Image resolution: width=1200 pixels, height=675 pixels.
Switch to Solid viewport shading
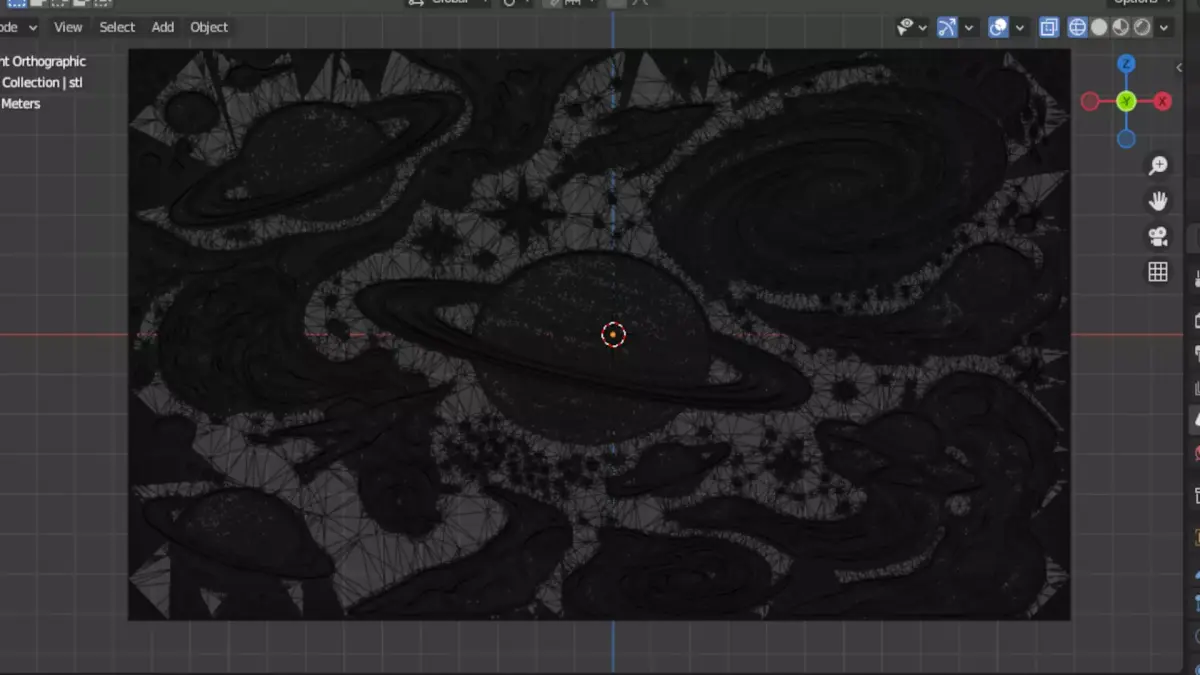coord(1099,28)
